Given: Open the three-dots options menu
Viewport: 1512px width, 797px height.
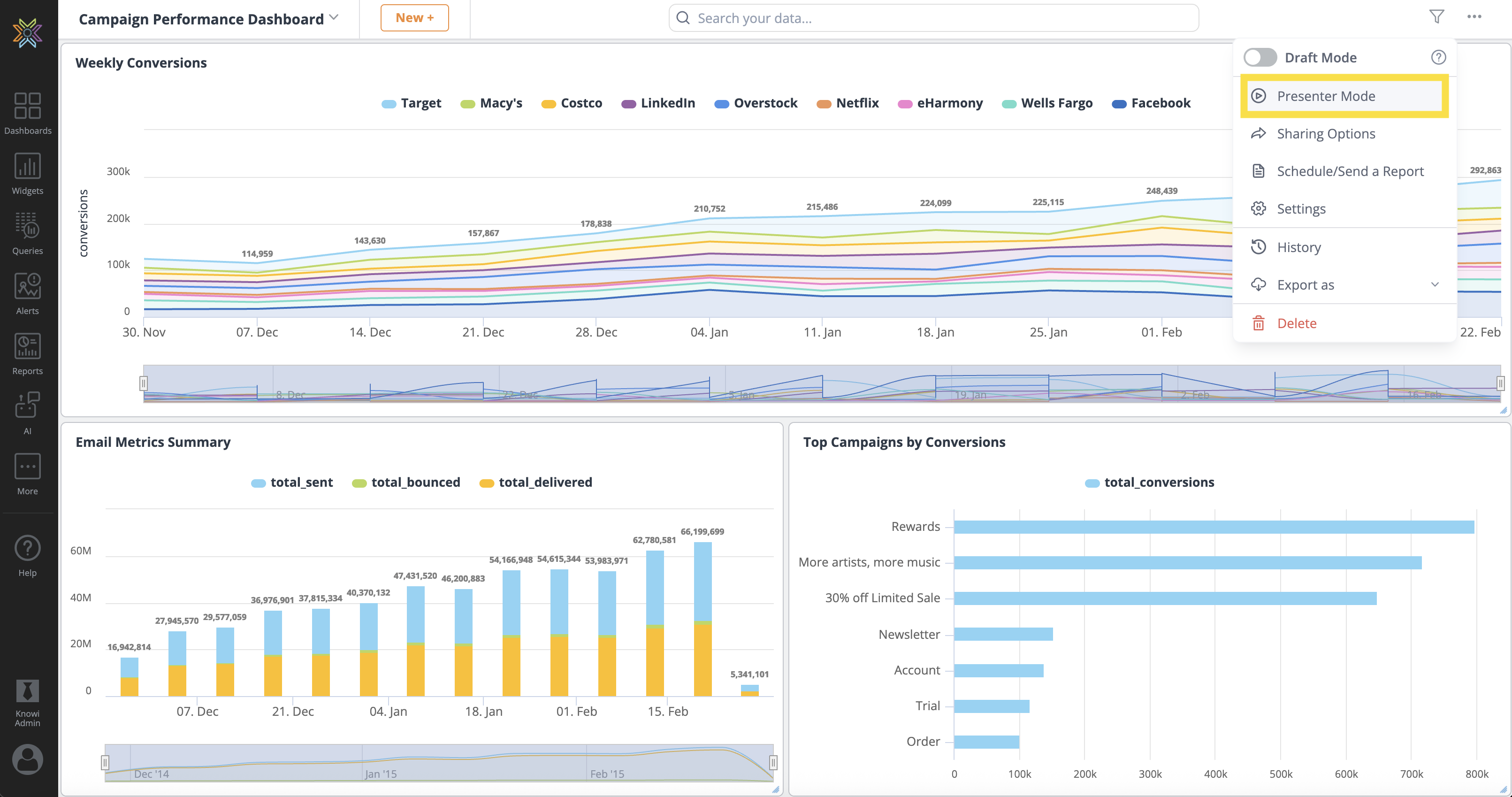Looking at the screenshot, I should click(1474, 17).
